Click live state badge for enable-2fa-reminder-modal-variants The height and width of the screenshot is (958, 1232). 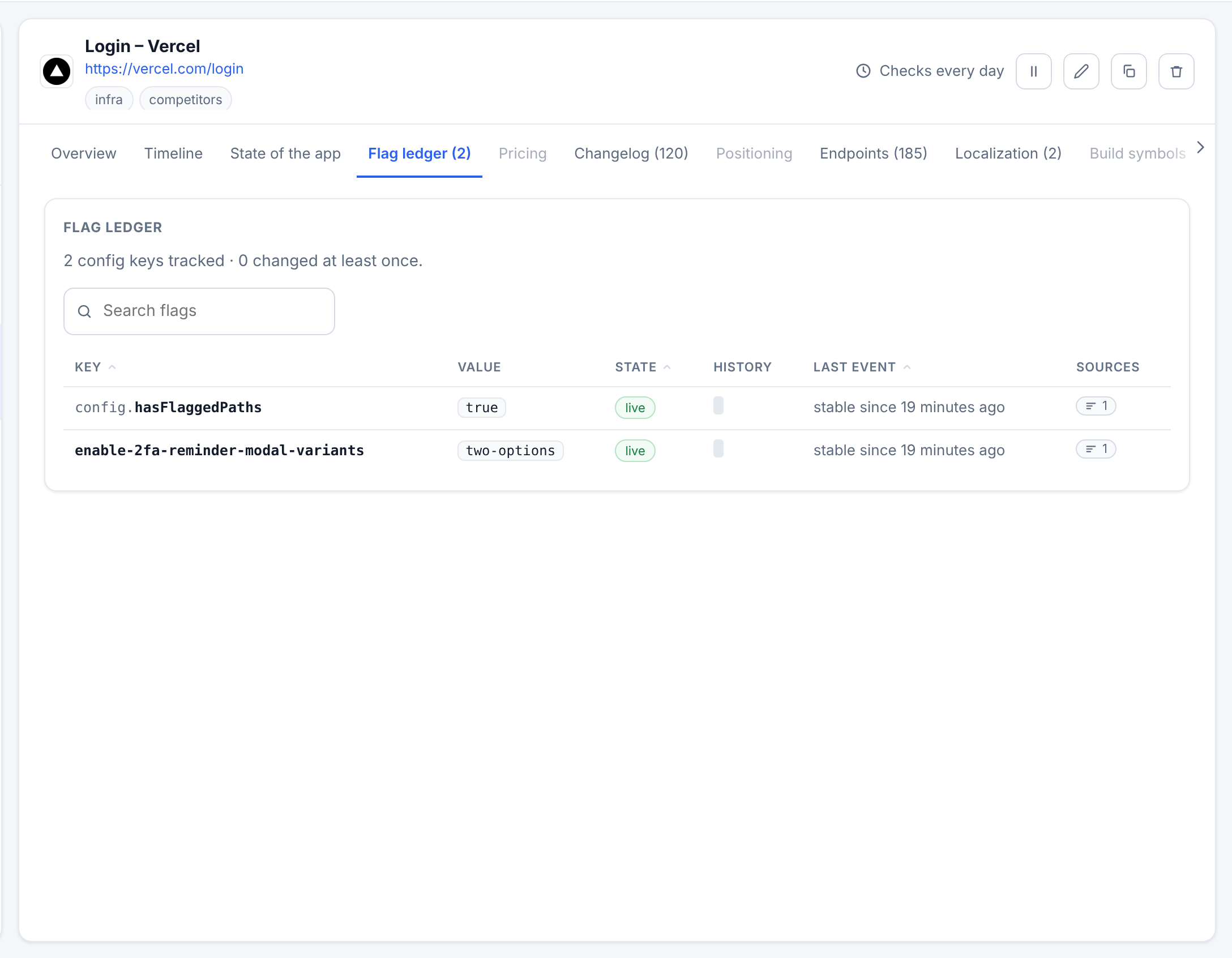click(635, 451)
